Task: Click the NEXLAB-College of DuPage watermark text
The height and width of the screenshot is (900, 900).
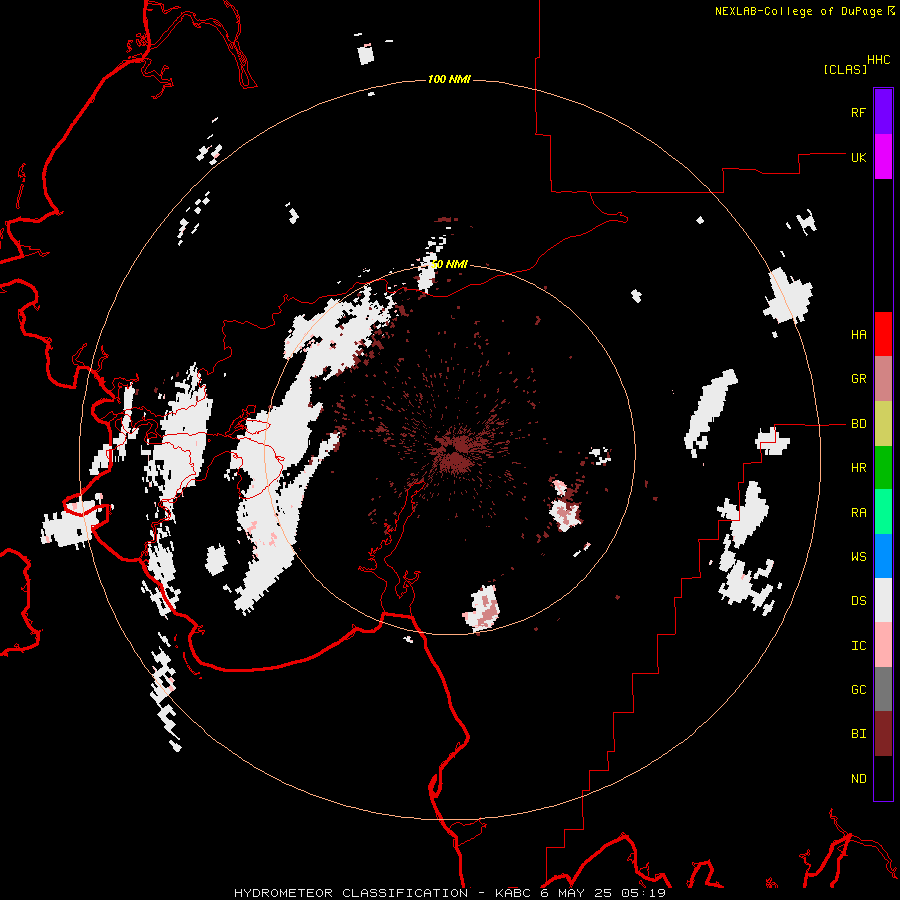Action: 798,11
